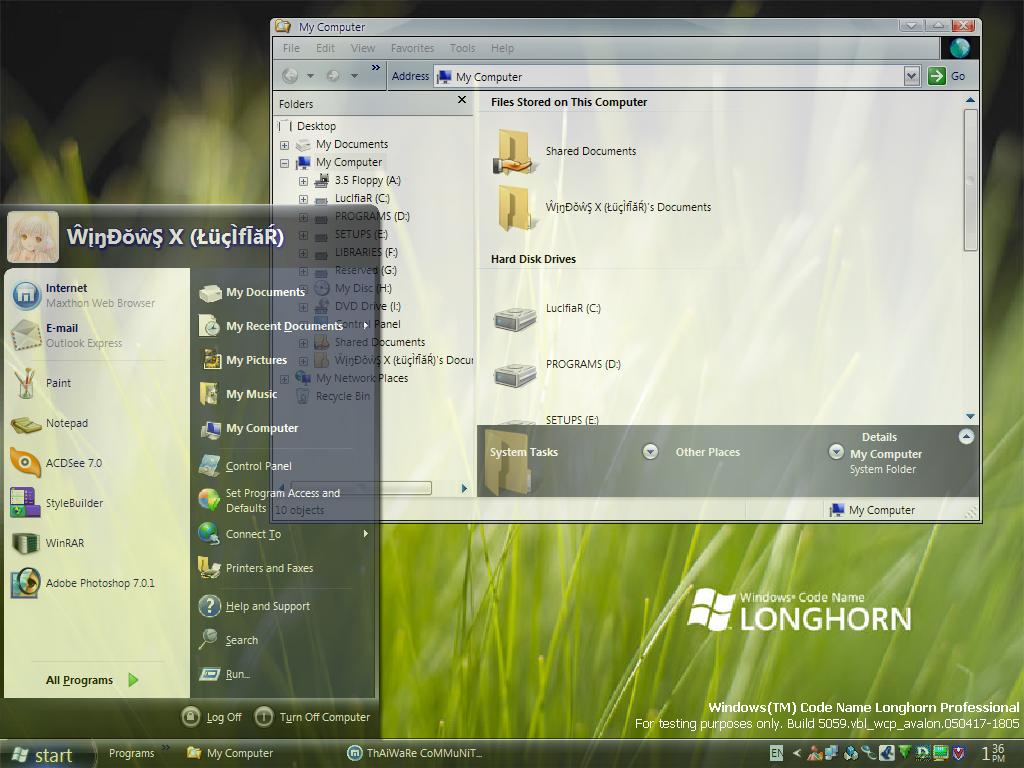Launch Adobe Photoshop 7.0.1
The height and width of the screenshot is (768, 1024).
point(99,583)
